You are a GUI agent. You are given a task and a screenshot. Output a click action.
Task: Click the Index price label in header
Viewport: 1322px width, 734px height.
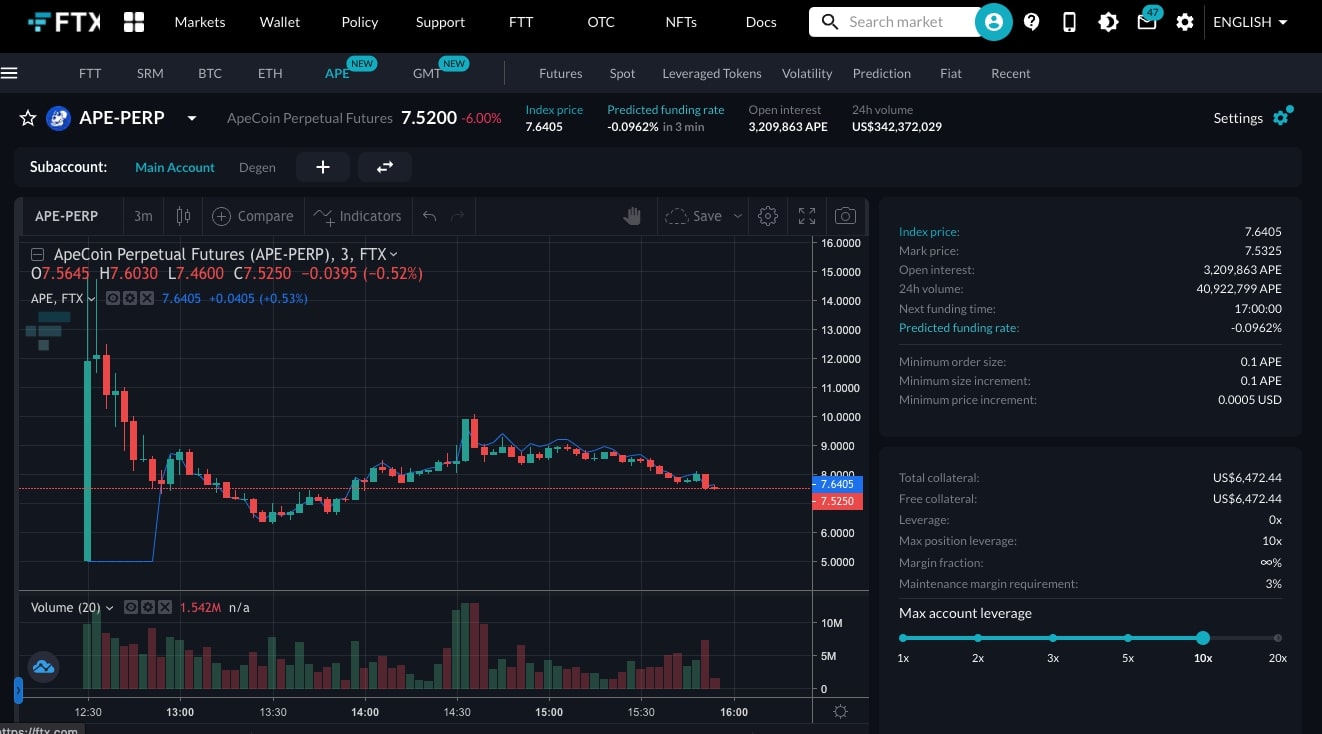pyautogui.click(x=554, y=110)
